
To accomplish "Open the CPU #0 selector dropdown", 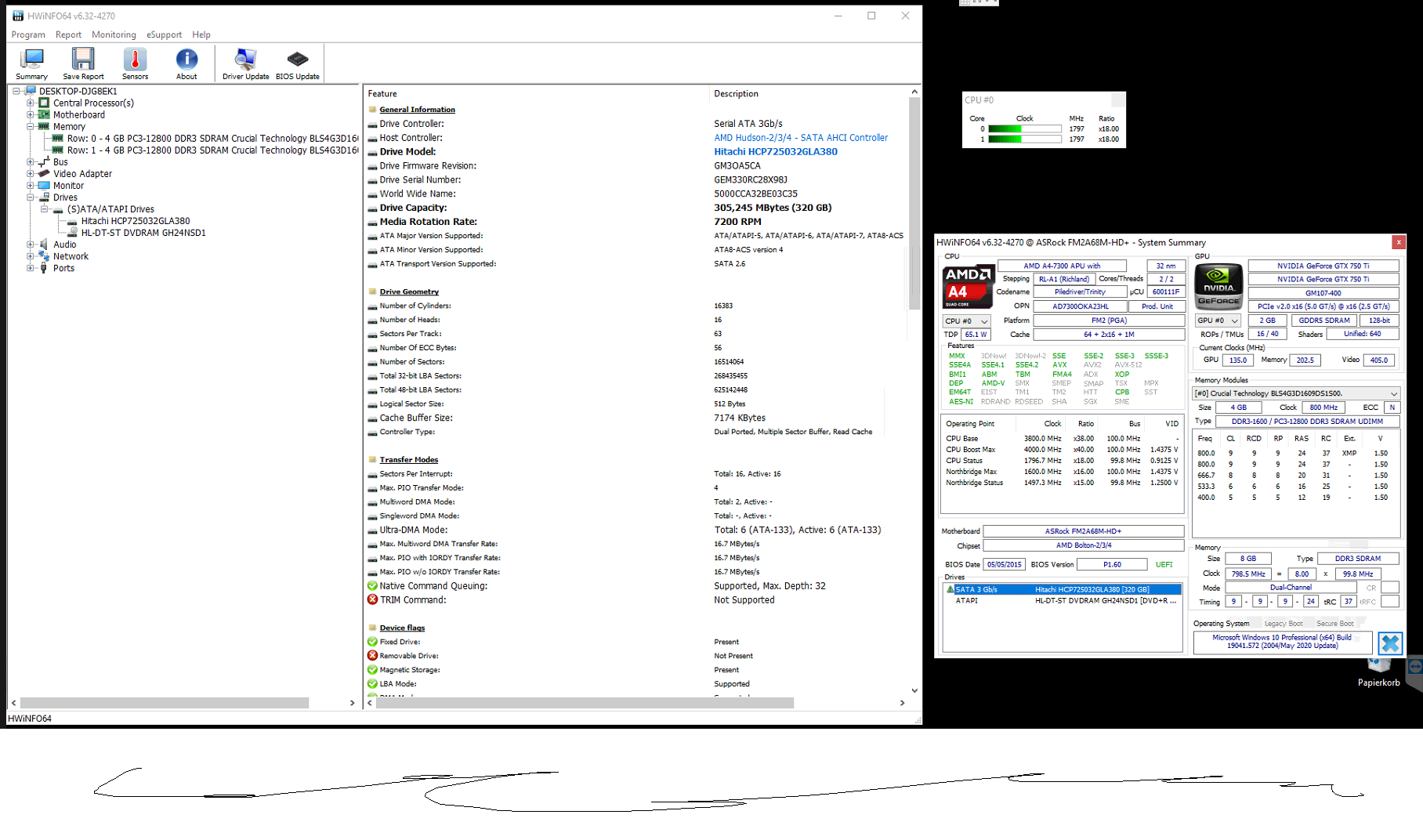I will point(967,321).
